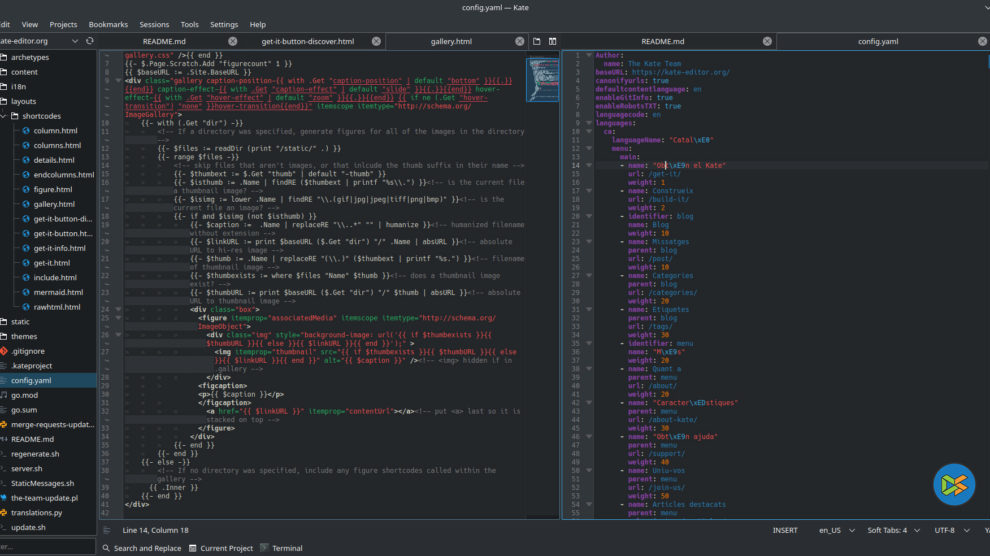The image size is (990, 556).
Task: Open mermaid.html in the file tree
Action: tap(56, 292)
